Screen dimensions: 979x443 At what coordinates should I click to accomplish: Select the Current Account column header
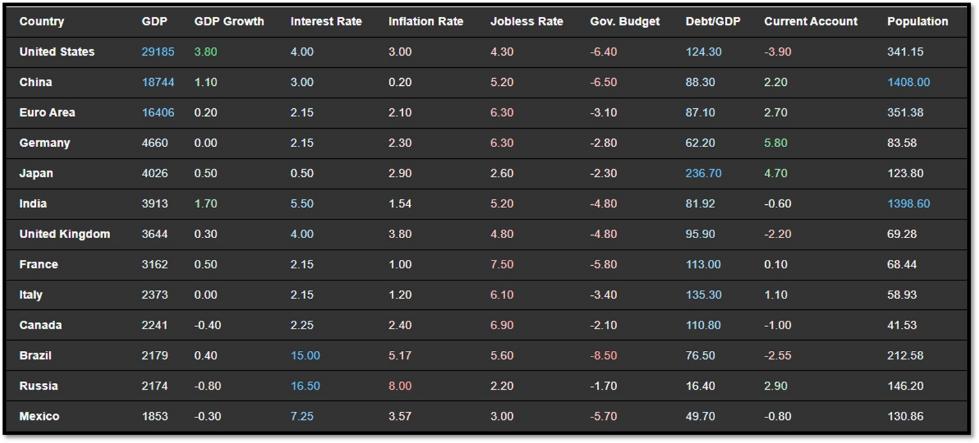point(810,21)
